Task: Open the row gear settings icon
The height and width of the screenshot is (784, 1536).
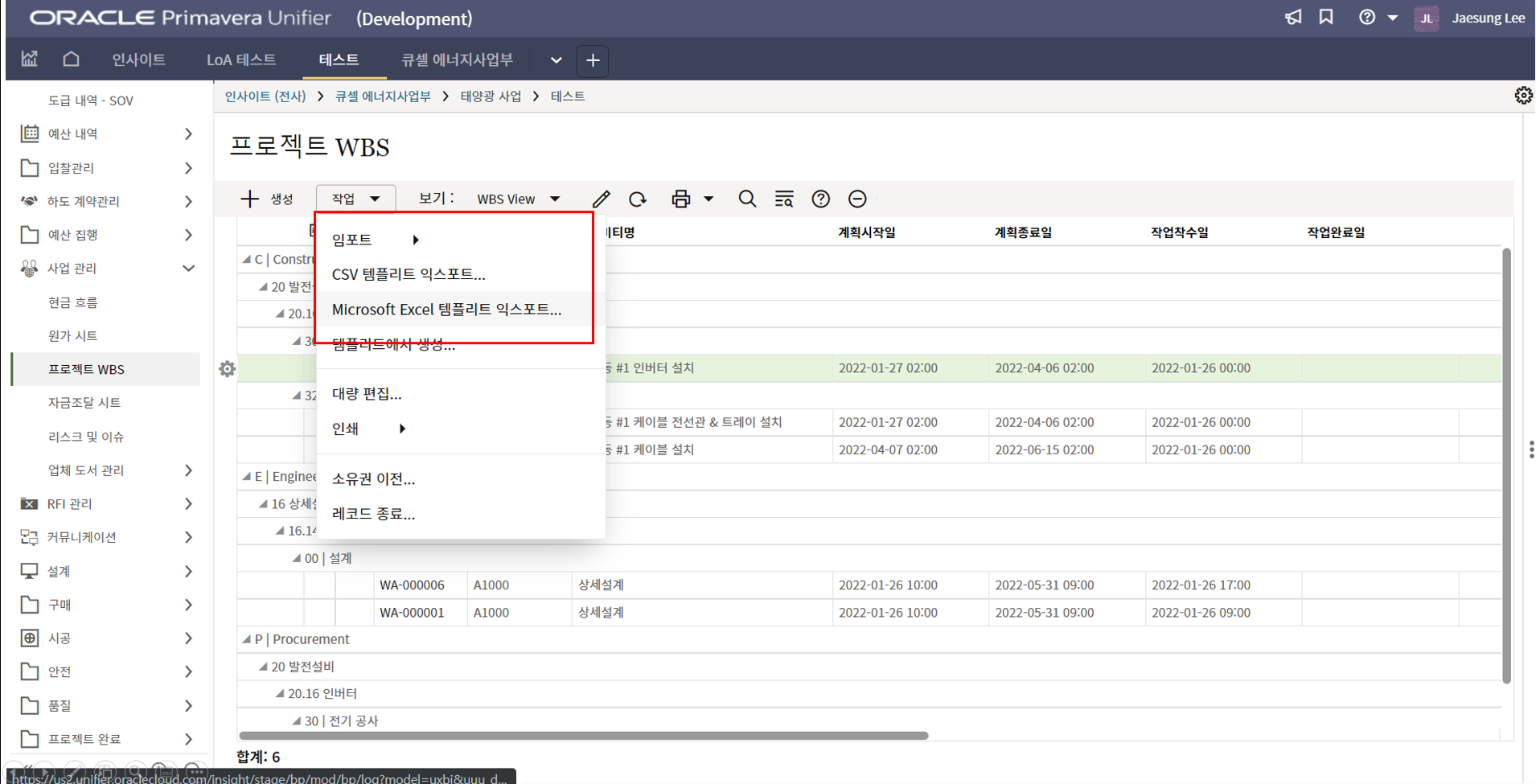Action: [228, 369]
